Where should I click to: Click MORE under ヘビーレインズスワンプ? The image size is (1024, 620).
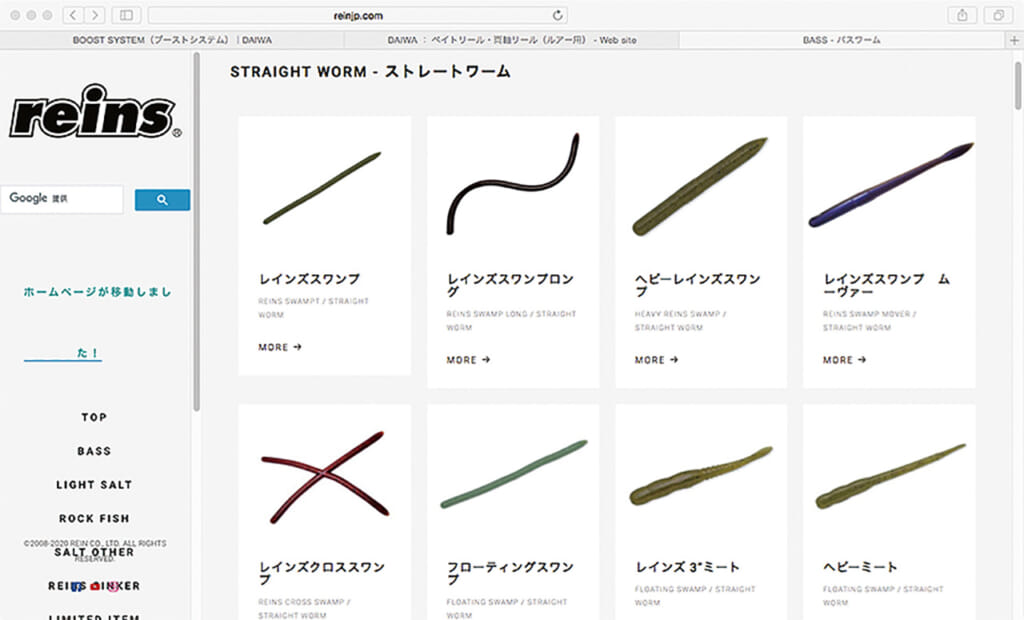656,360
